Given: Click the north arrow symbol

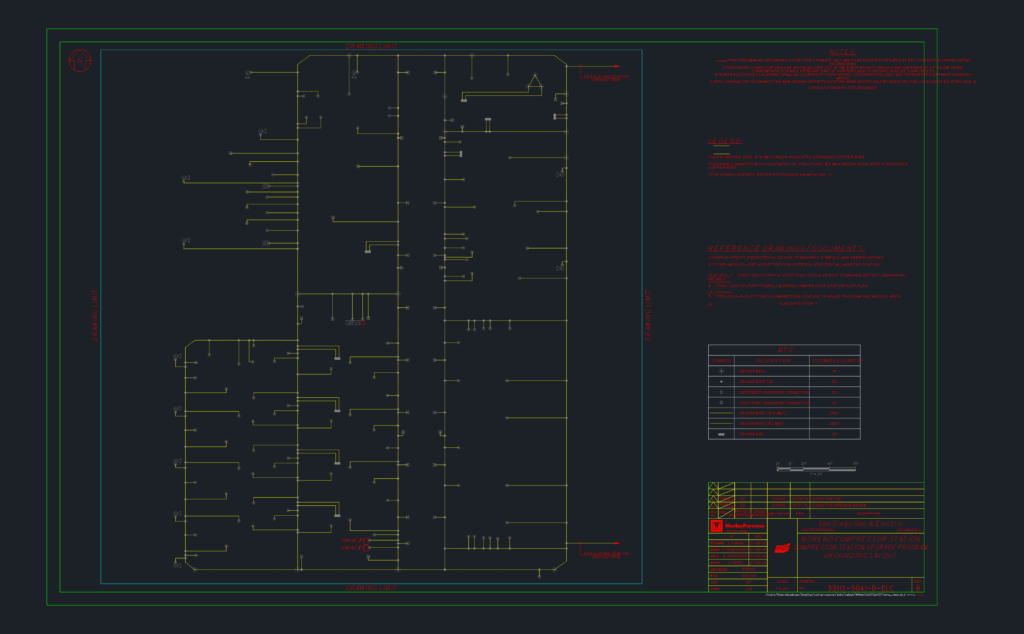Looking at the screenshot, I should tap(80, 61).
